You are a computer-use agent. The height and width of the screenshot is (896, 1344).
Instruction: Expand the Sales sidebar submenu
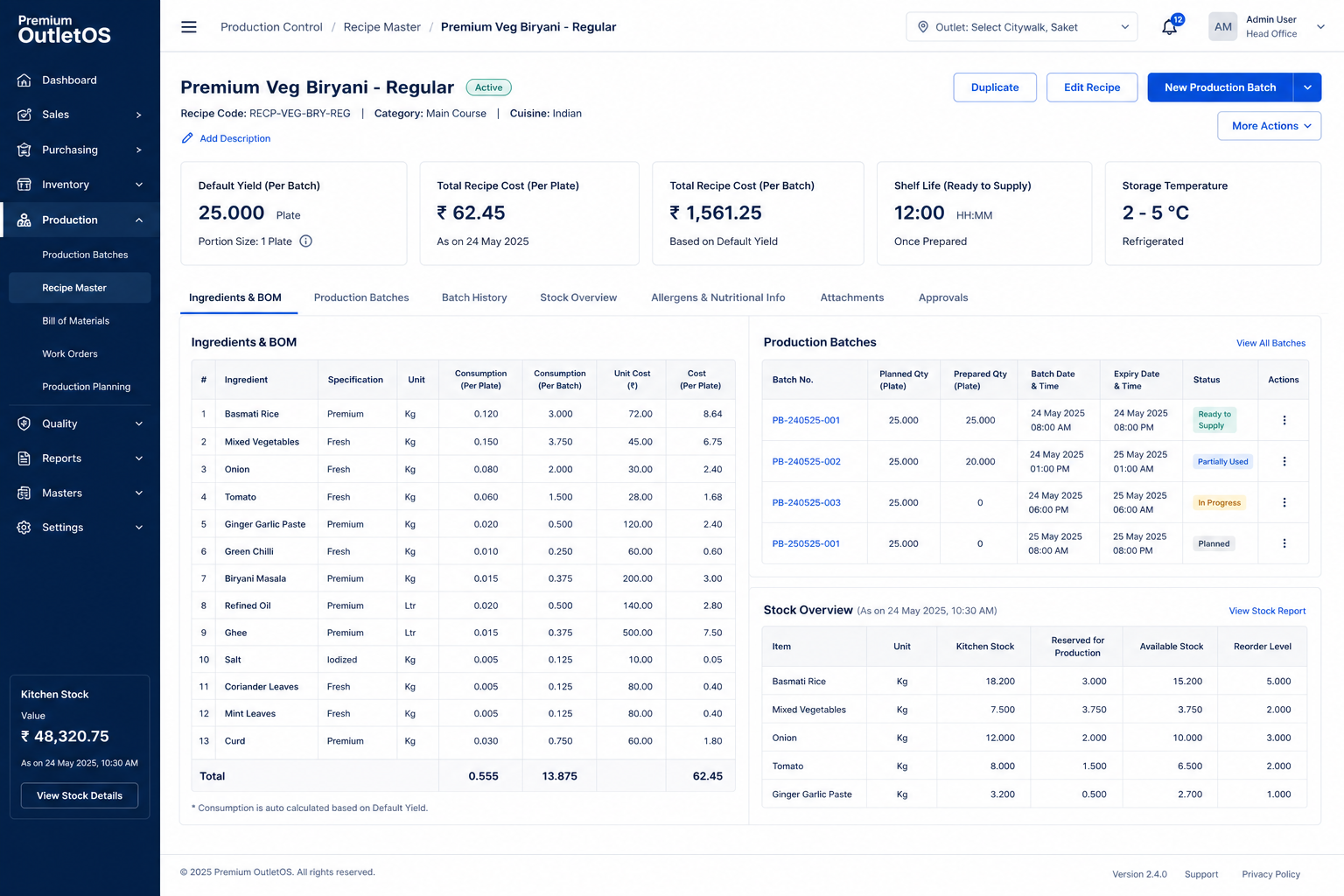pyautogui.click(x=139, y=115)
